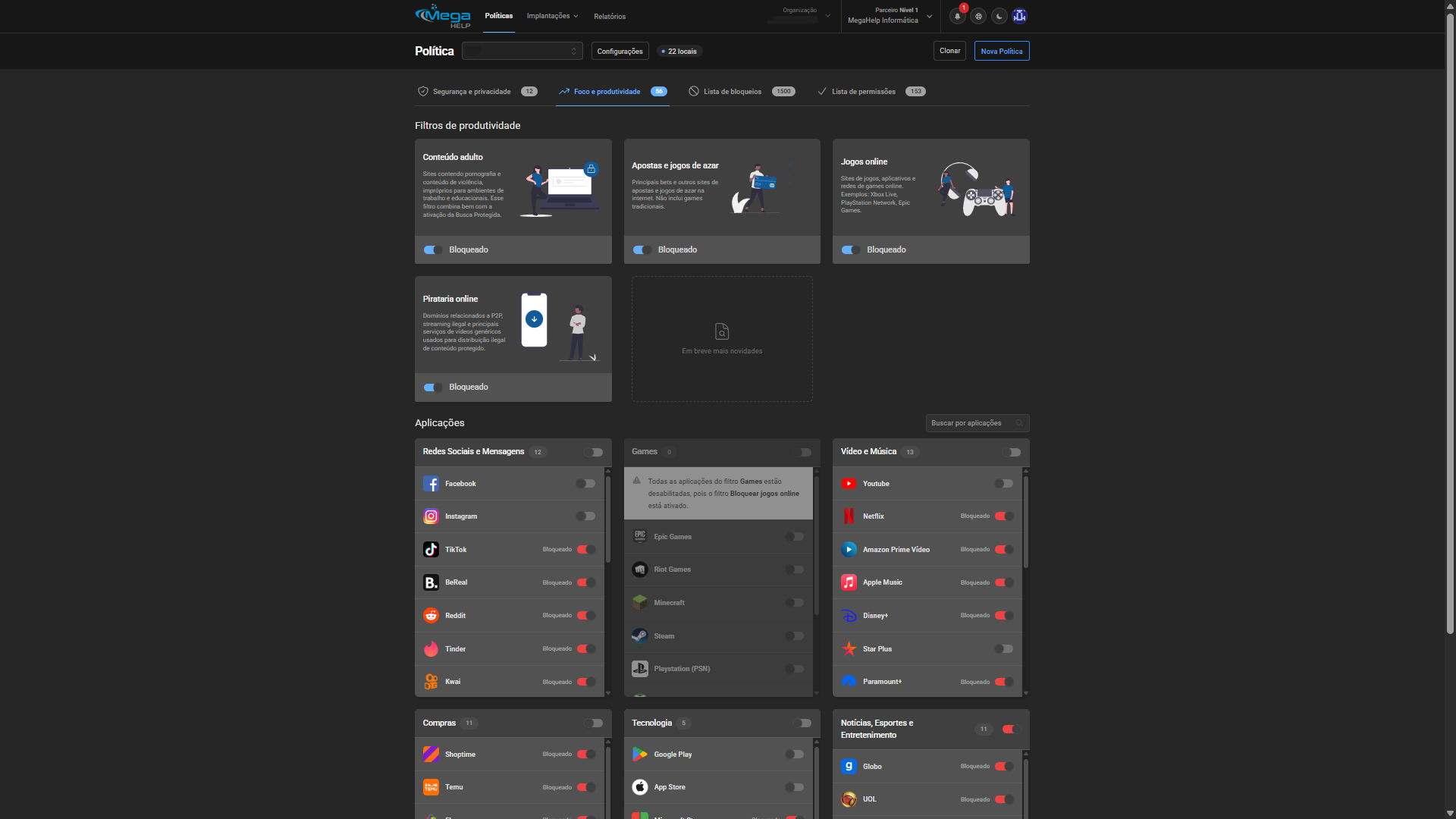Viewport: 1456px width, 819px height.
Task: Enable blocking for Facebook
Action: (585, 484)
